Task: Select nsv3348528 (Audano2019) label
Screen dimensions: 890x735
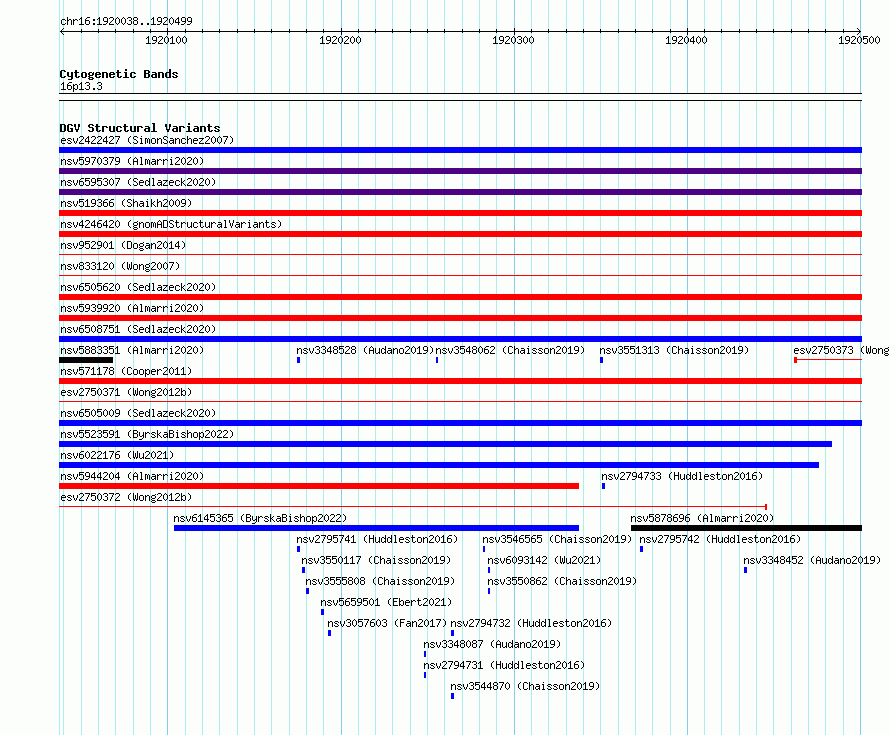Action: coord(365,350)
